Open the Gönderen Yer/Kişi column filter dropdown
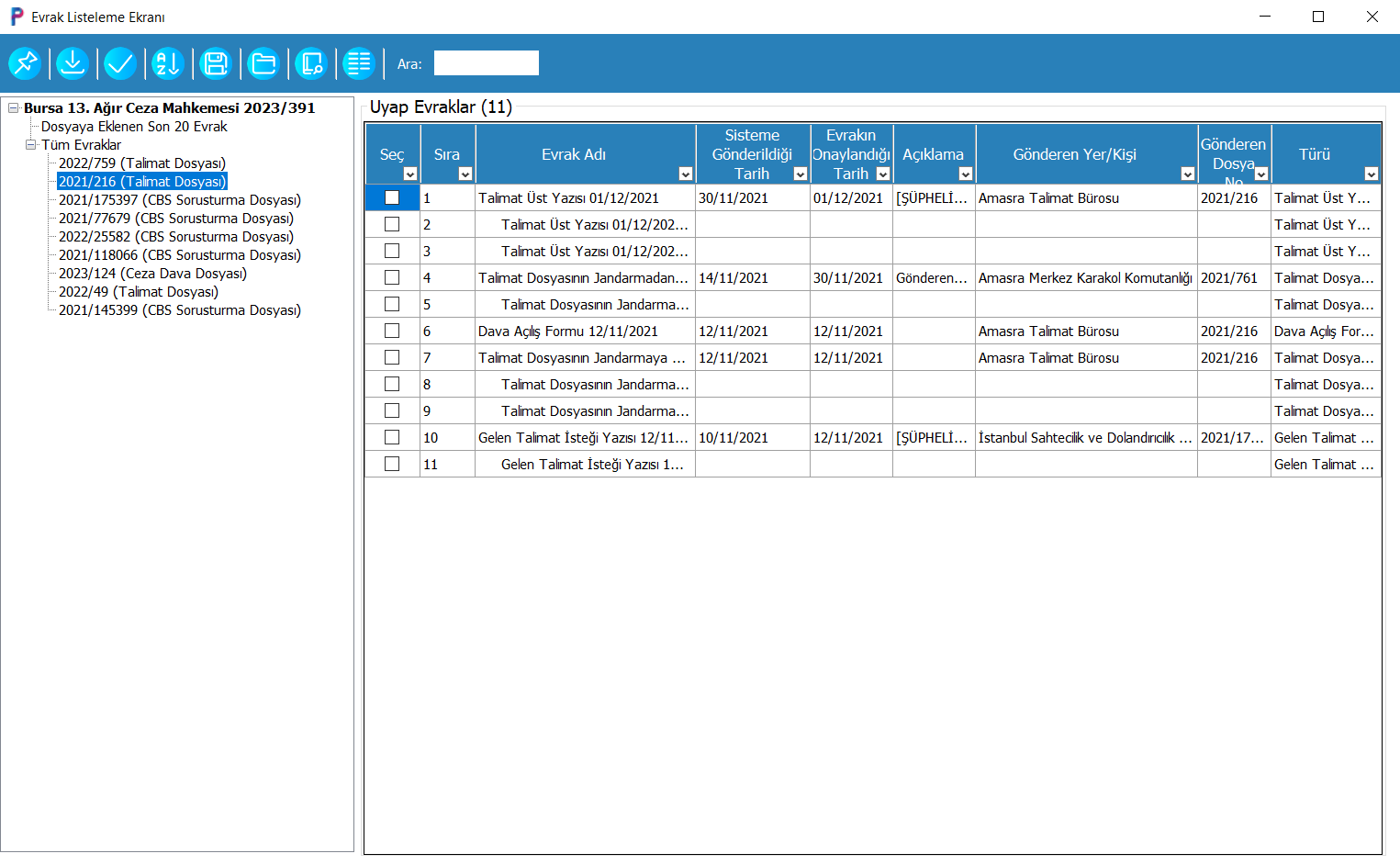 point(1187,174)
